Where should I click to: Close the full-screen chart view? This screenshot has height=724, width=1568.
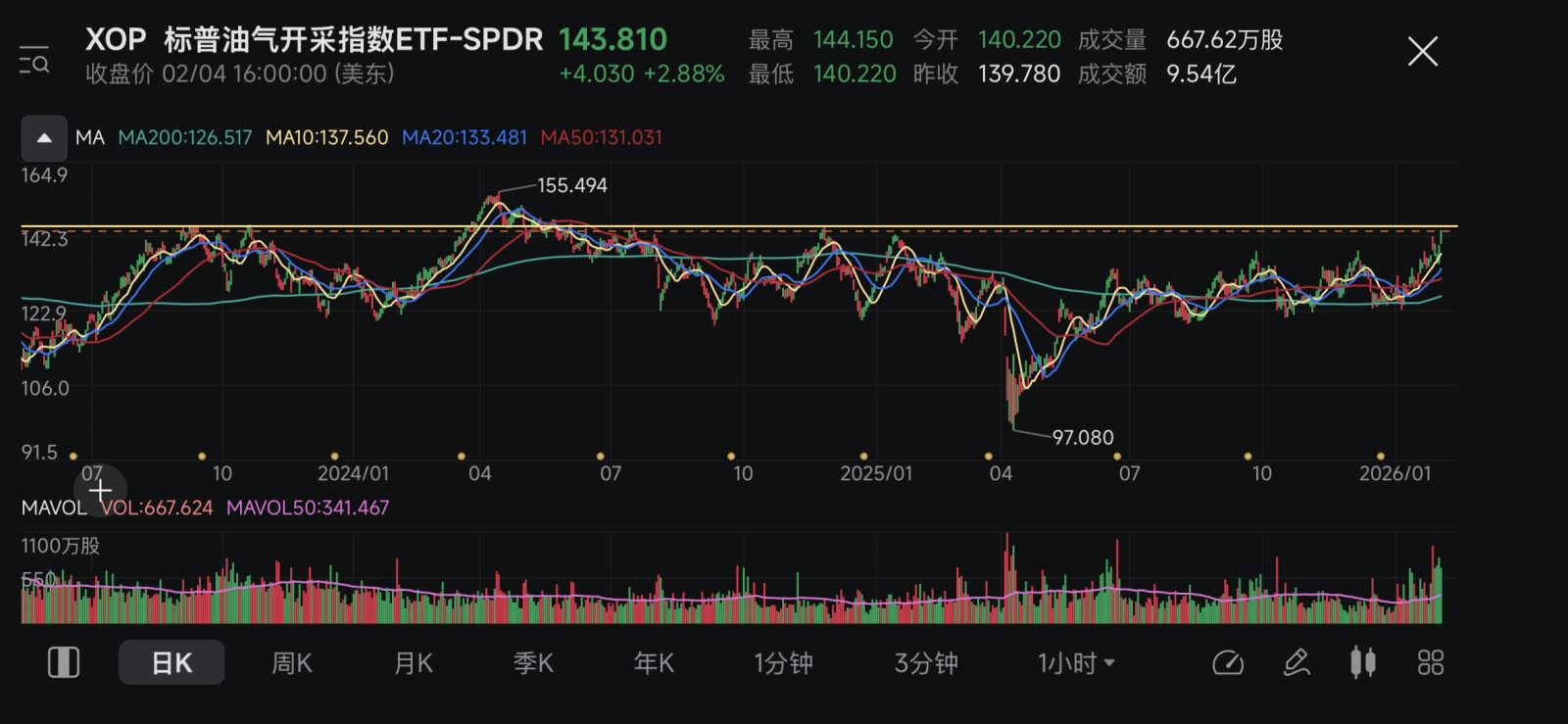coord(1423,51)
